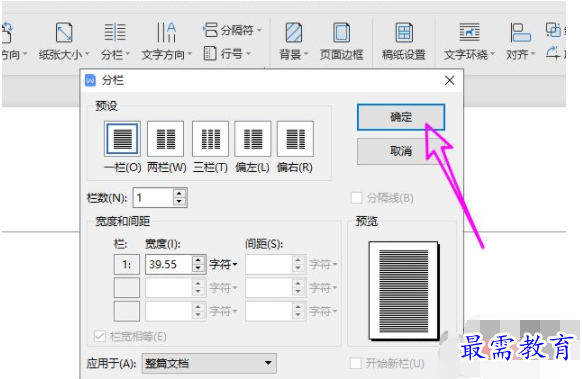Click the WPS icon in 分栏 dialog title
Screen dimensions: 582x379
pyautogui.click(x=90, y=80)
